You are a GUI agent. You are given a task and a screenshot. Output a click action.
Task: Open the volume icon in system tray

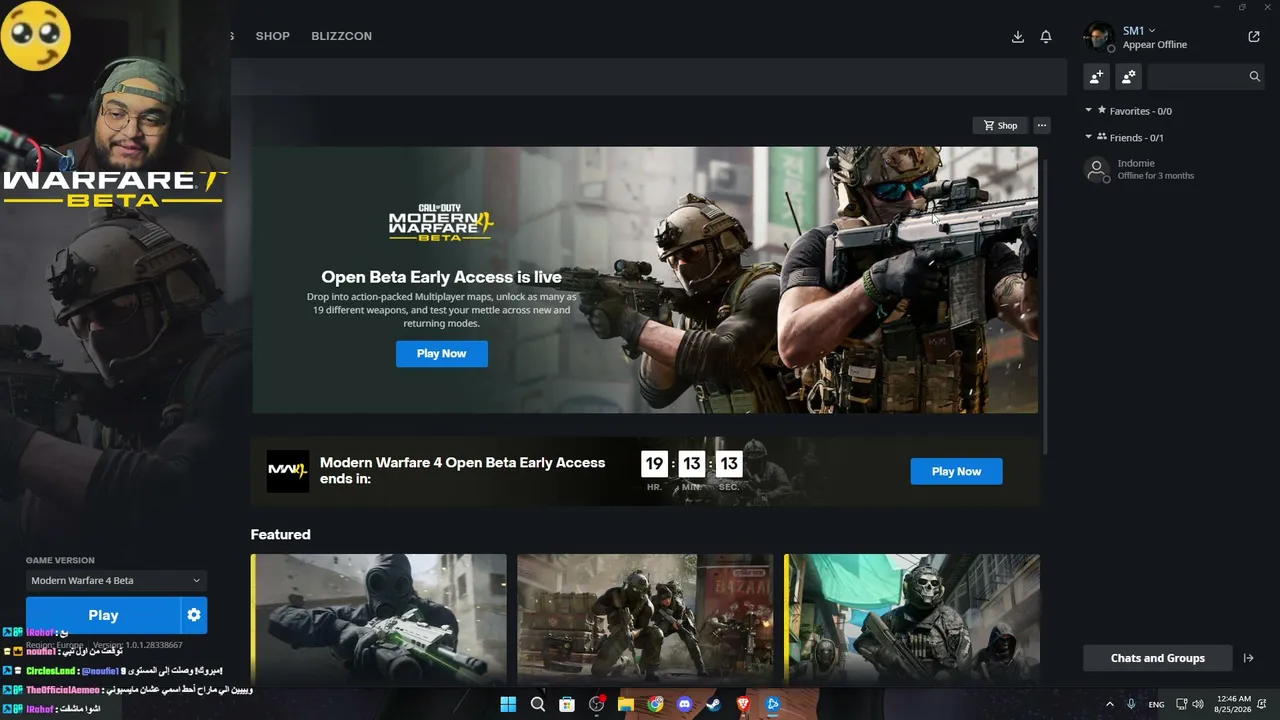coord(1198,704)
